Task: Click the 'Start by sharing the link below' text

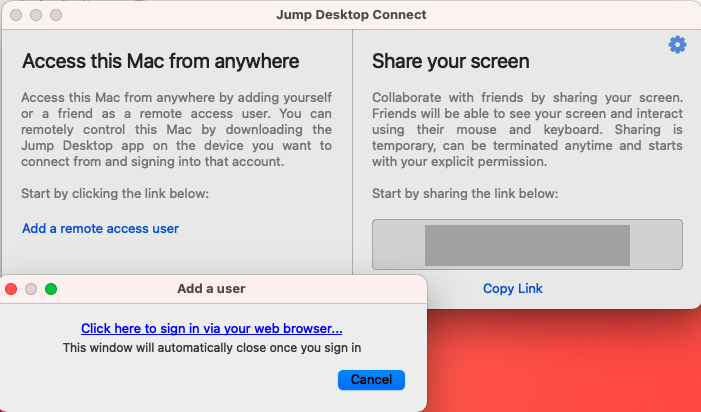Action: [x=465, y=193]
